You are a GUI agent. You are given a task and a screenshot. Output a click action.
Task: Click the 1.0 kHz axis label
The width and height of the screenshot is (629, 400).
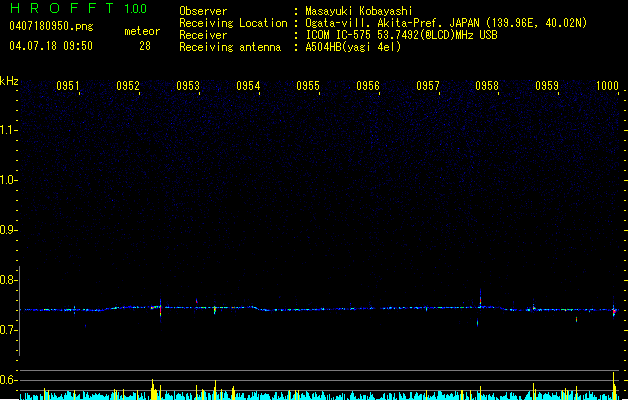[x=8, y=180]
